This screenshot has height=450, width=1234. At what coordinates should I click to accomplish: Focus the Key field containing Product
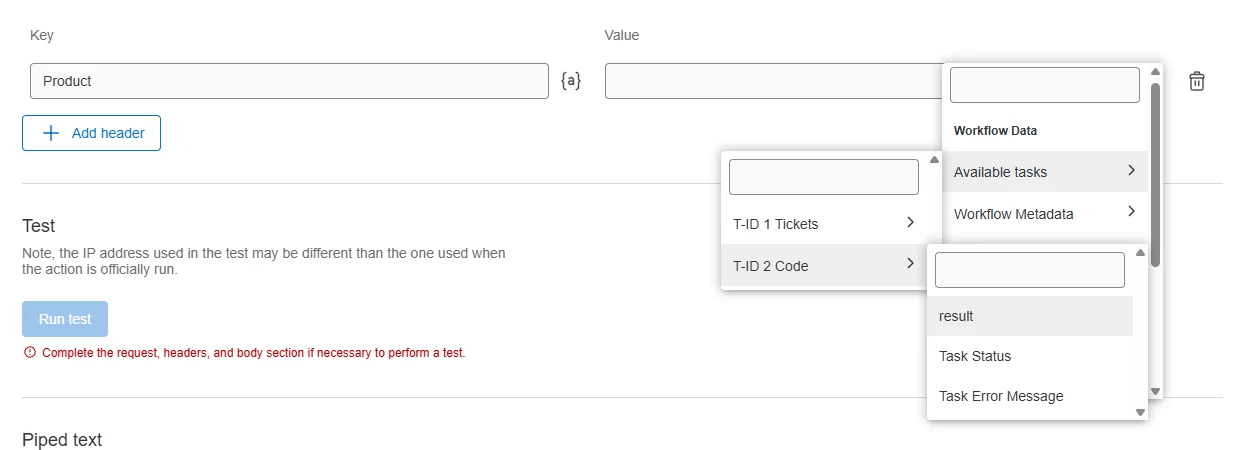point(289,81)
